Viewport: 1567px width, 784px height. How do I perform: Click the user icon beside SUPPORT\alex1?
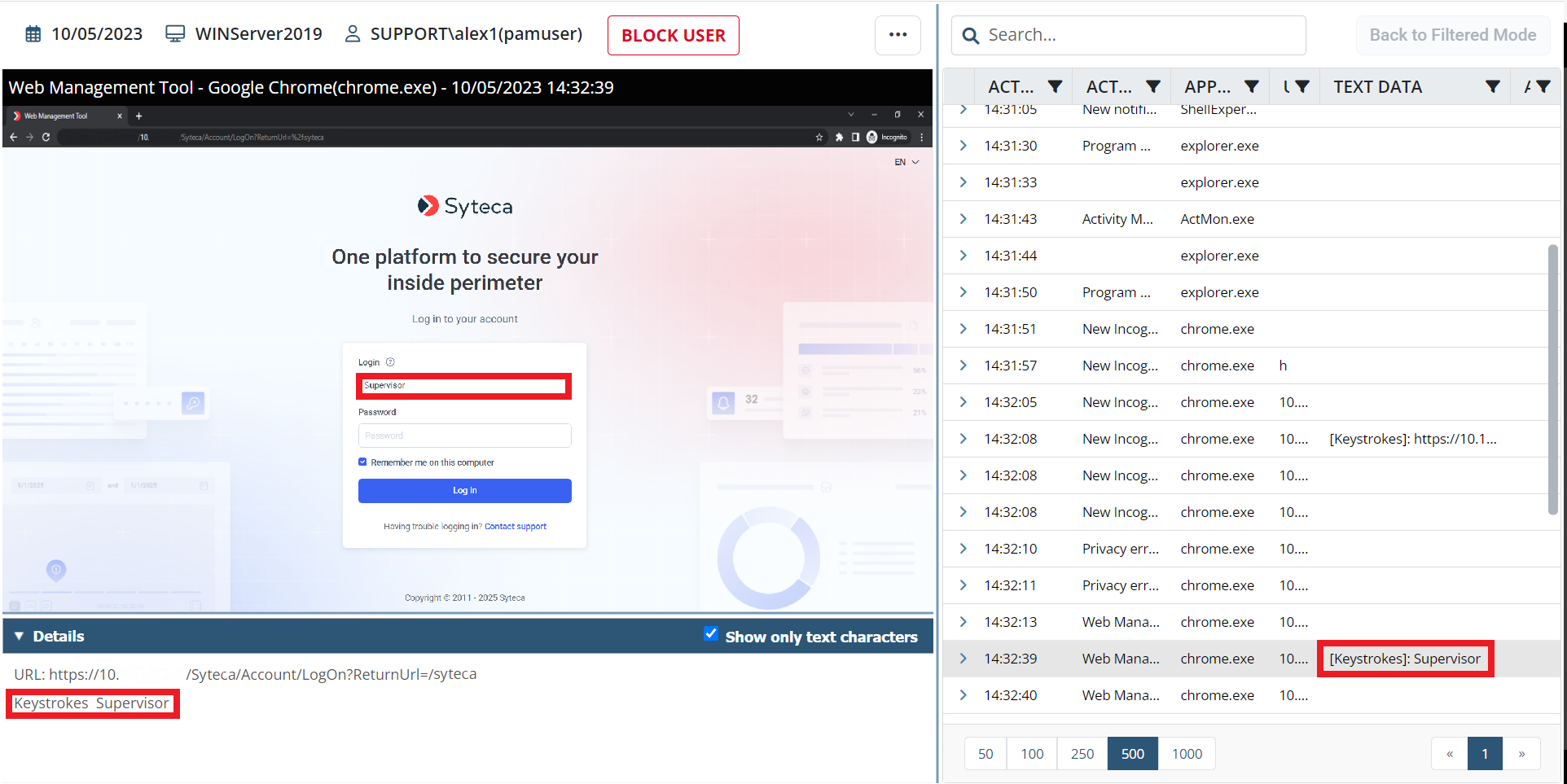click(x=353, y=34)
